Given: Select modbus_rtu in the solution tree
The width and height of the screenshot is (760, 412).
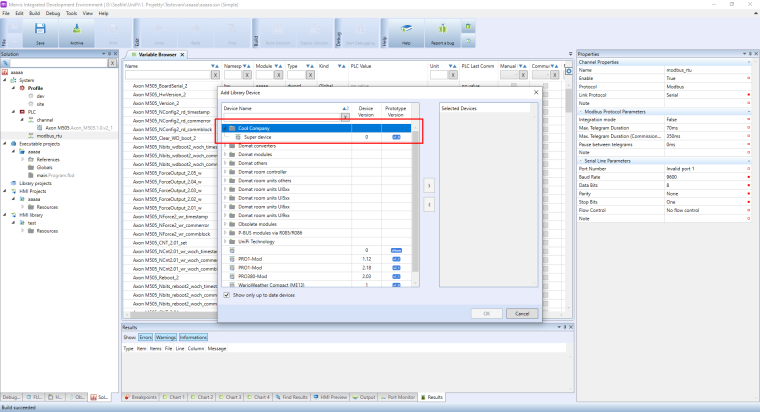Looking at the screenshot, I should click(50, 134).
